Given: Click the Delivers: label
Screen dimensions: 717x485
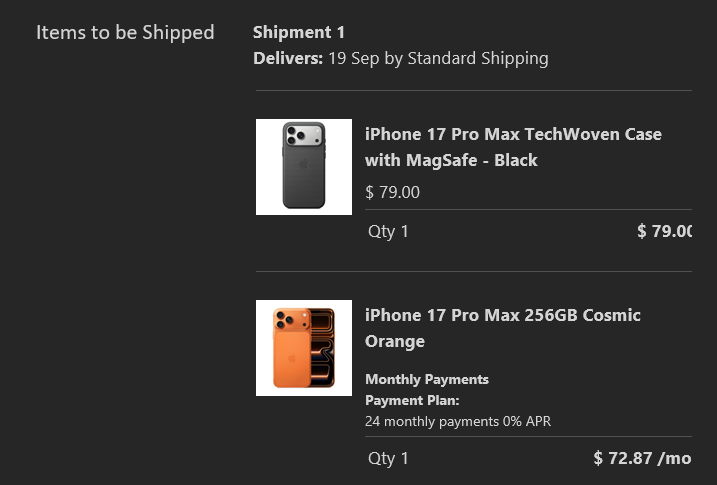Looking at the screenshot, I should 288,59.
